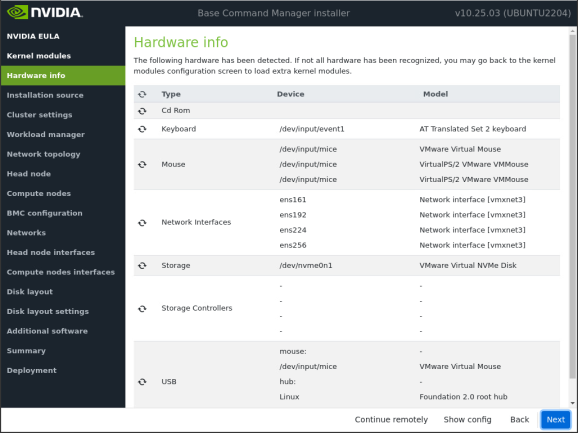Click ens256 network interface
578x433 pixels.
293,245
